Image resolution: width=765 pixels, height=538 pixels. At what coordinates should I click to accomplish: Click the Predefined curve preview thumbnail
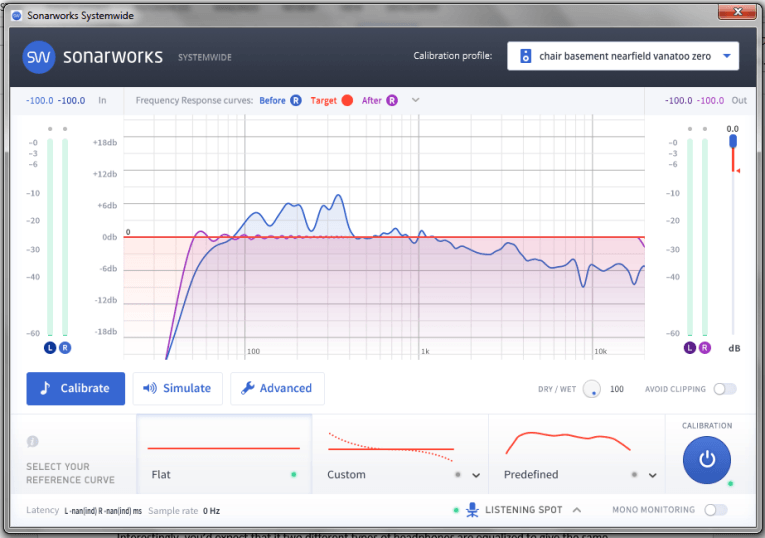tap(568, 442)
